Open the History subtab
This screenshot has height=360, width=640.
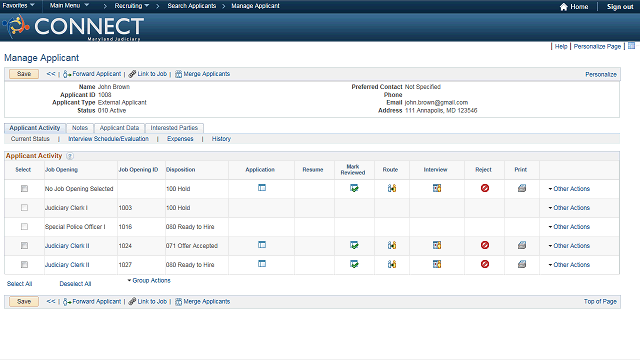pyautogui.click(x=221, y=139)
